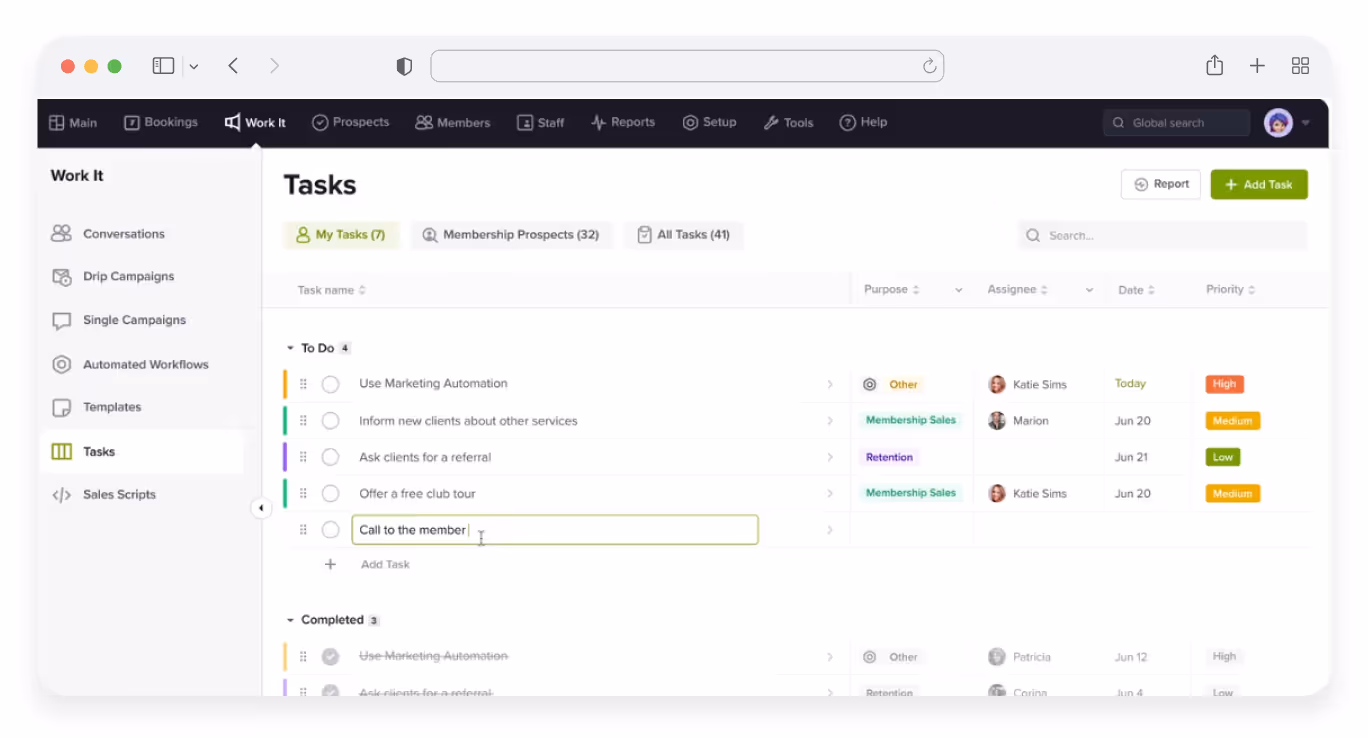Open the Members menu

(452, 123)
